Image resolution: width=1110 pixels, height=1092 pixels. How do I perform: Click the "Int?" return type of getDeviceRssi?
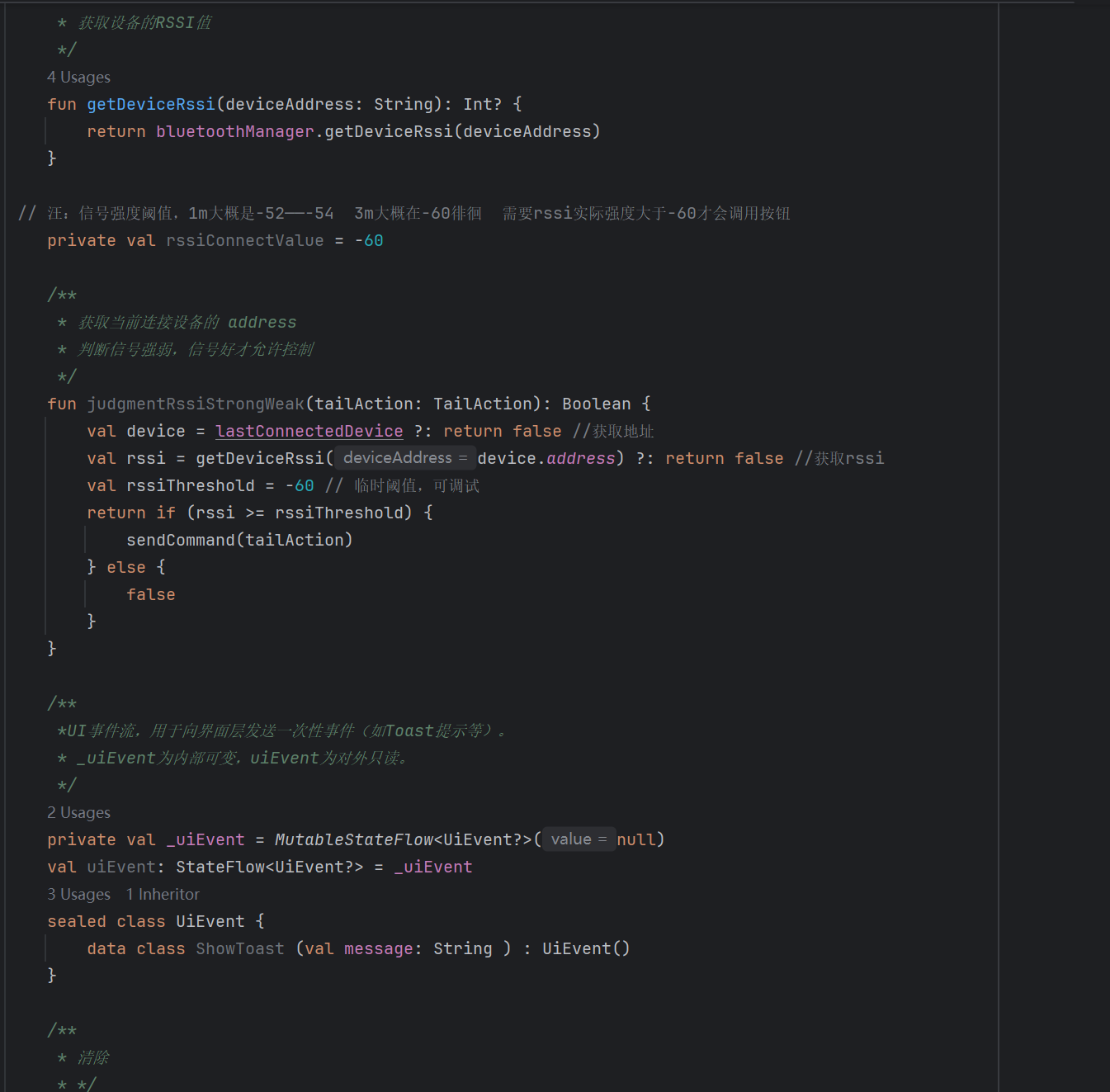pyautogui.click(x=483, y=104)
